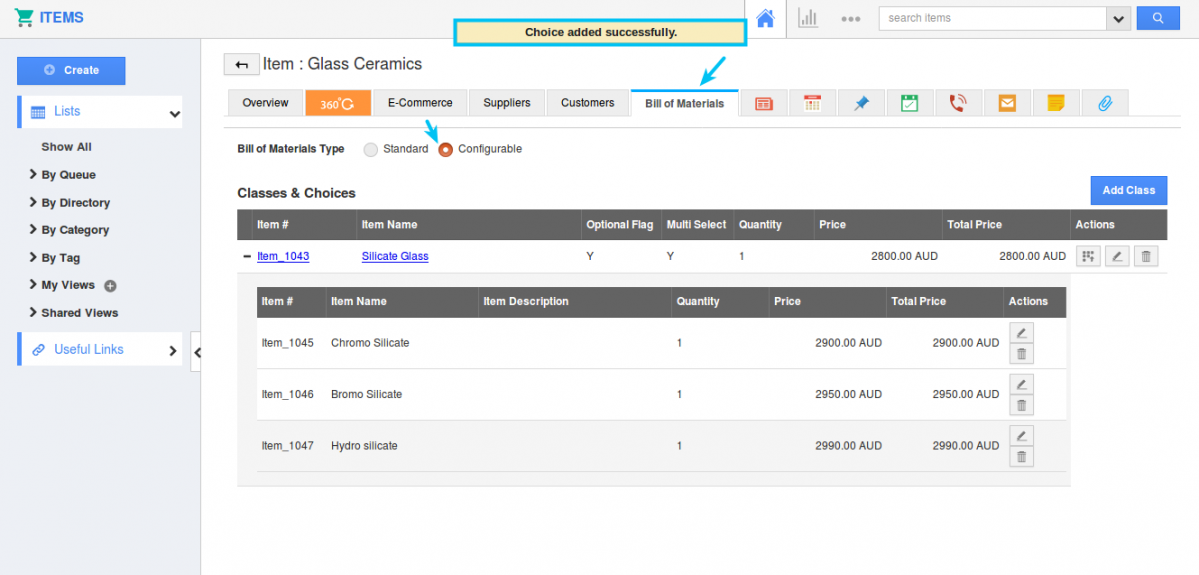Expand the By Category list
Screen dimensions: 1199x575
tap(75, 230)
